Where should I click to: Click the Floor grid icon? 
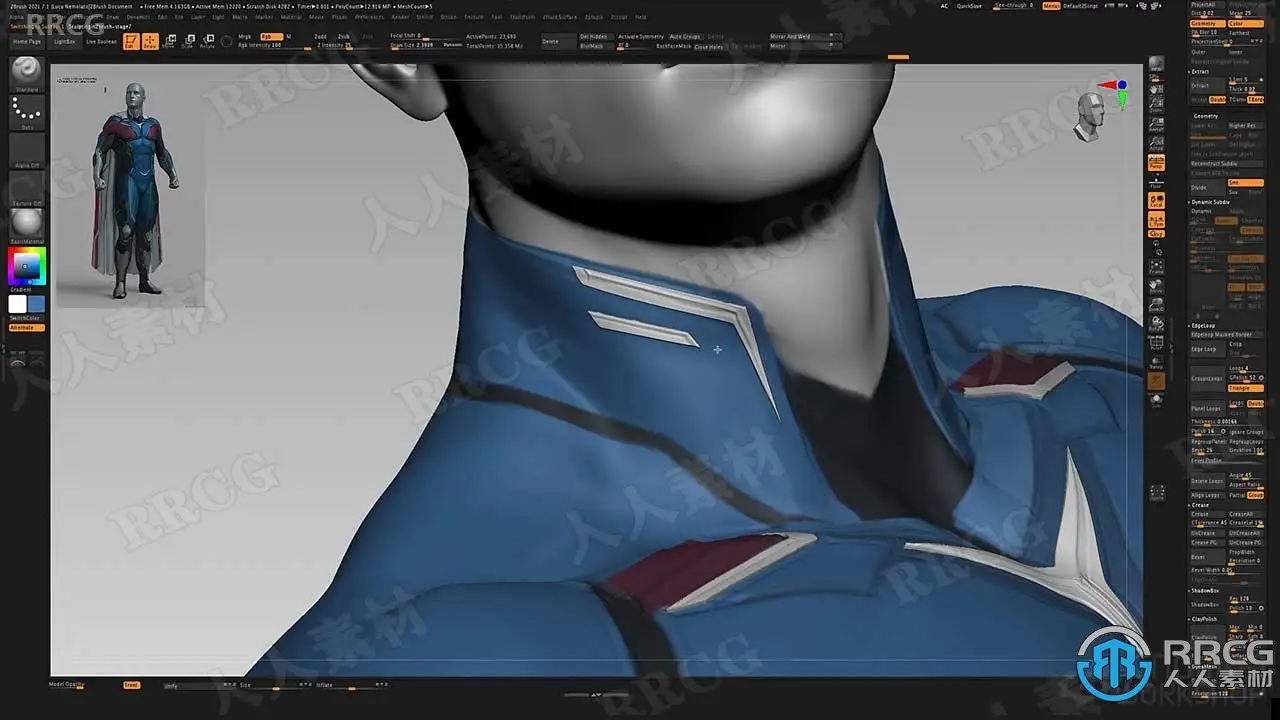[x=1156, y=182]
